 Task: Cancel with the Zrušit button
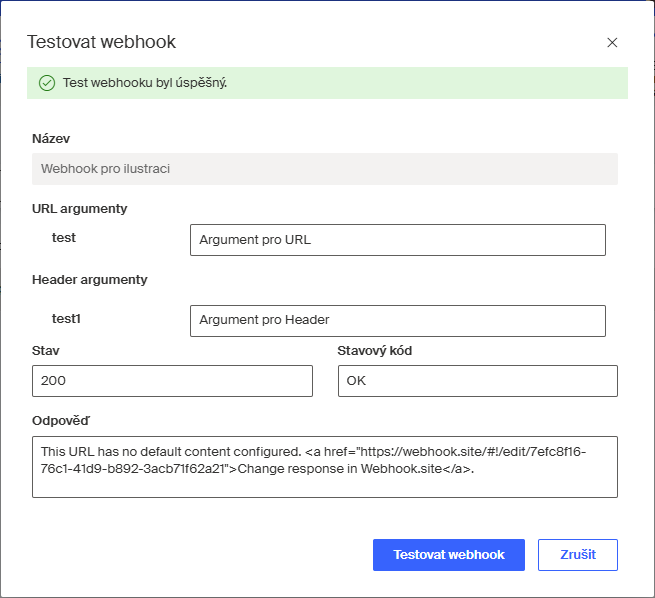(x=577, y=555)
